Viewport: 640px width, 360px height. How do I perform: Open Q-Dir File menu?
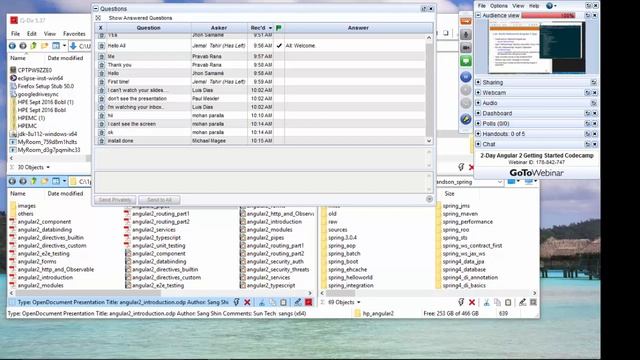point(15,34)
